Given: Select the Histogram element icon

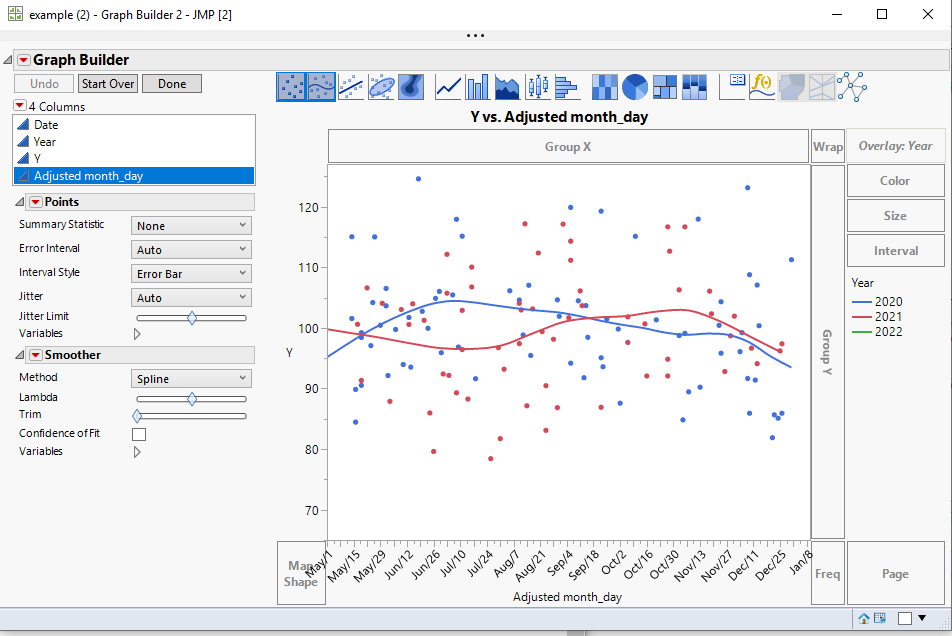Looking at the screenshot, I should (566, 87).
